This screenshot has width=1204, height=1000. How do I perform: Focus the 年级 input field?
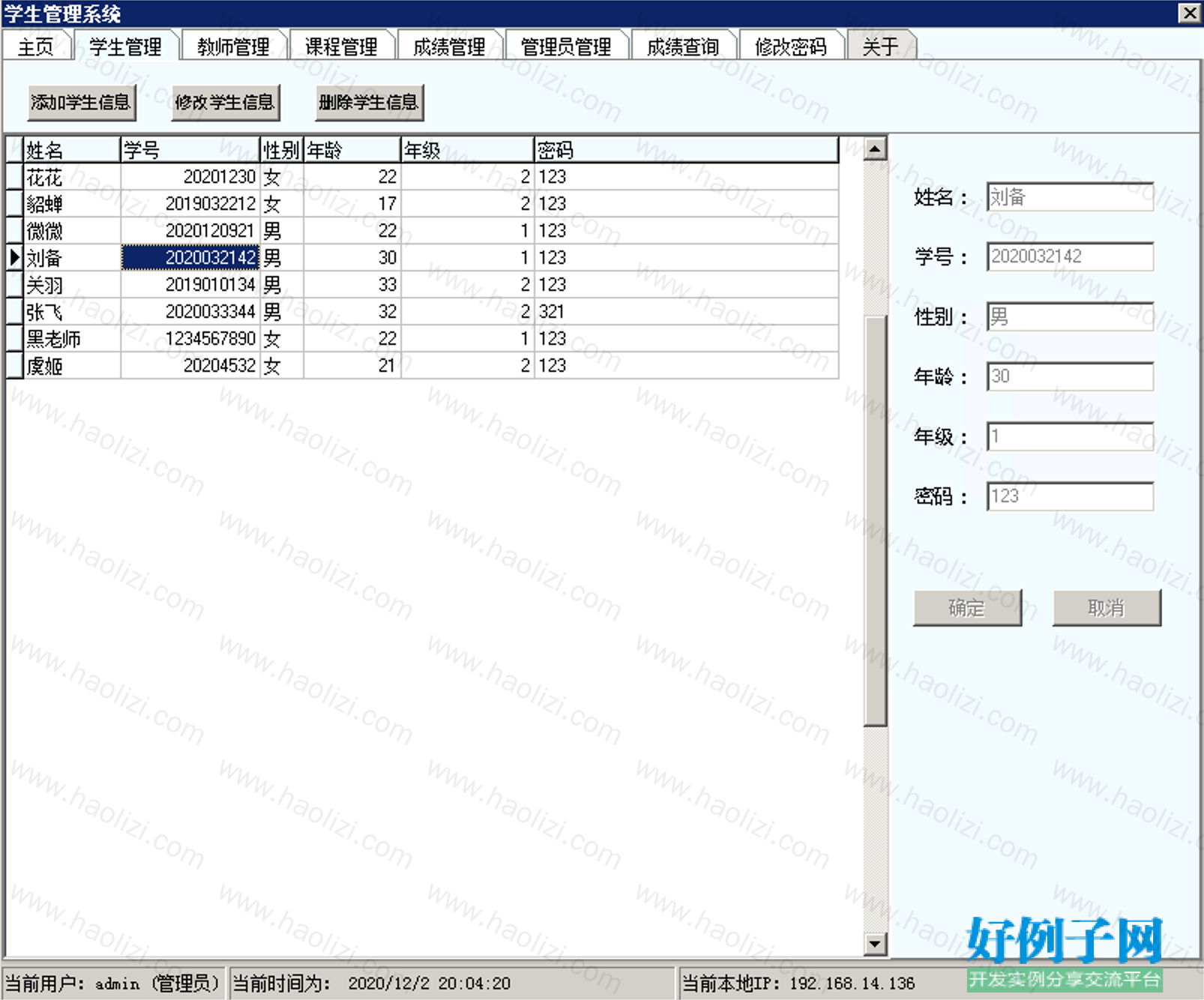coord(1070,436)
